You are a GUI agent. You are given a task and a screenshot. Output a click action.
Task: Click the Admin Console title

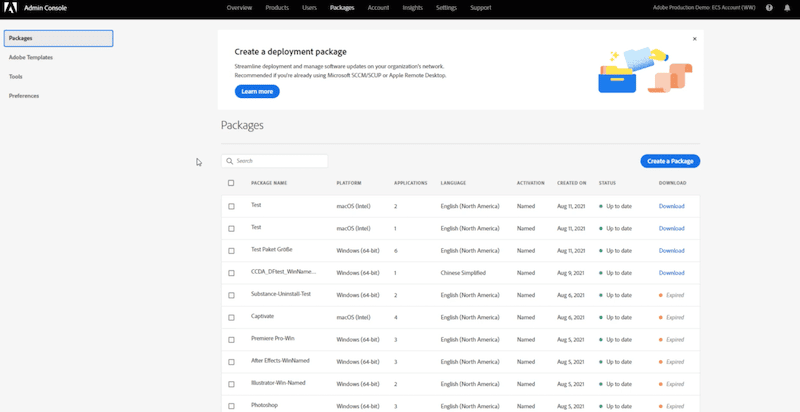tap(45, 8)
